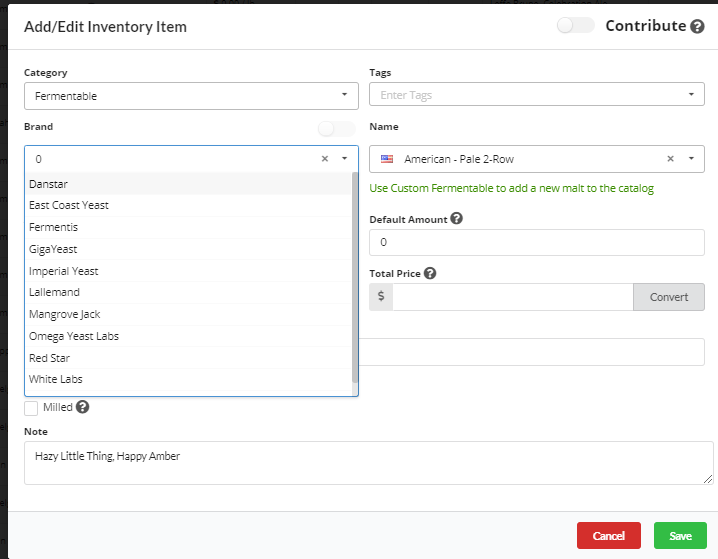
Task: Select Imperial Yeast from the list
Action: click(x=188, y=271)
